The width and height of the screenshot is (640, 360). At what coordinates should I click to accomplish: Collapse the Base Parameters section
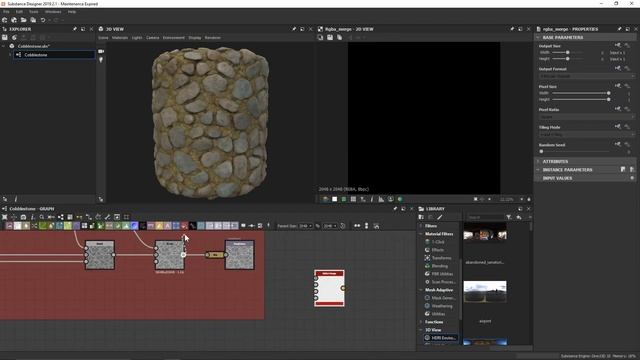coord(538,37)
